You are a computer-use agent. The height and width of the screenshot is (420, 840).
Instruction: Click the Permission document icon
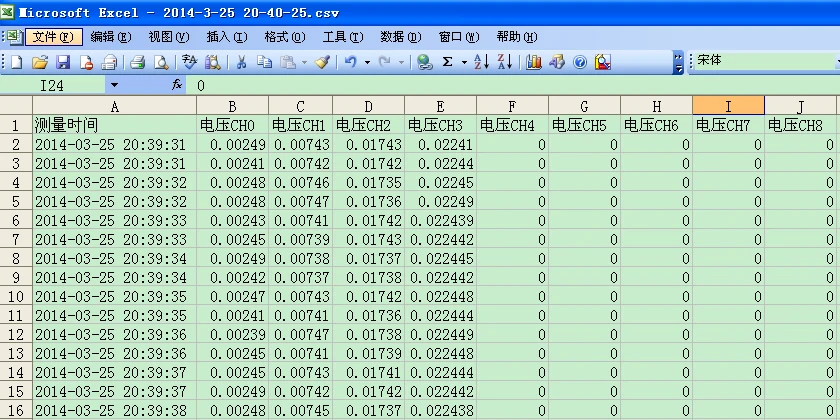pos(86,62)
